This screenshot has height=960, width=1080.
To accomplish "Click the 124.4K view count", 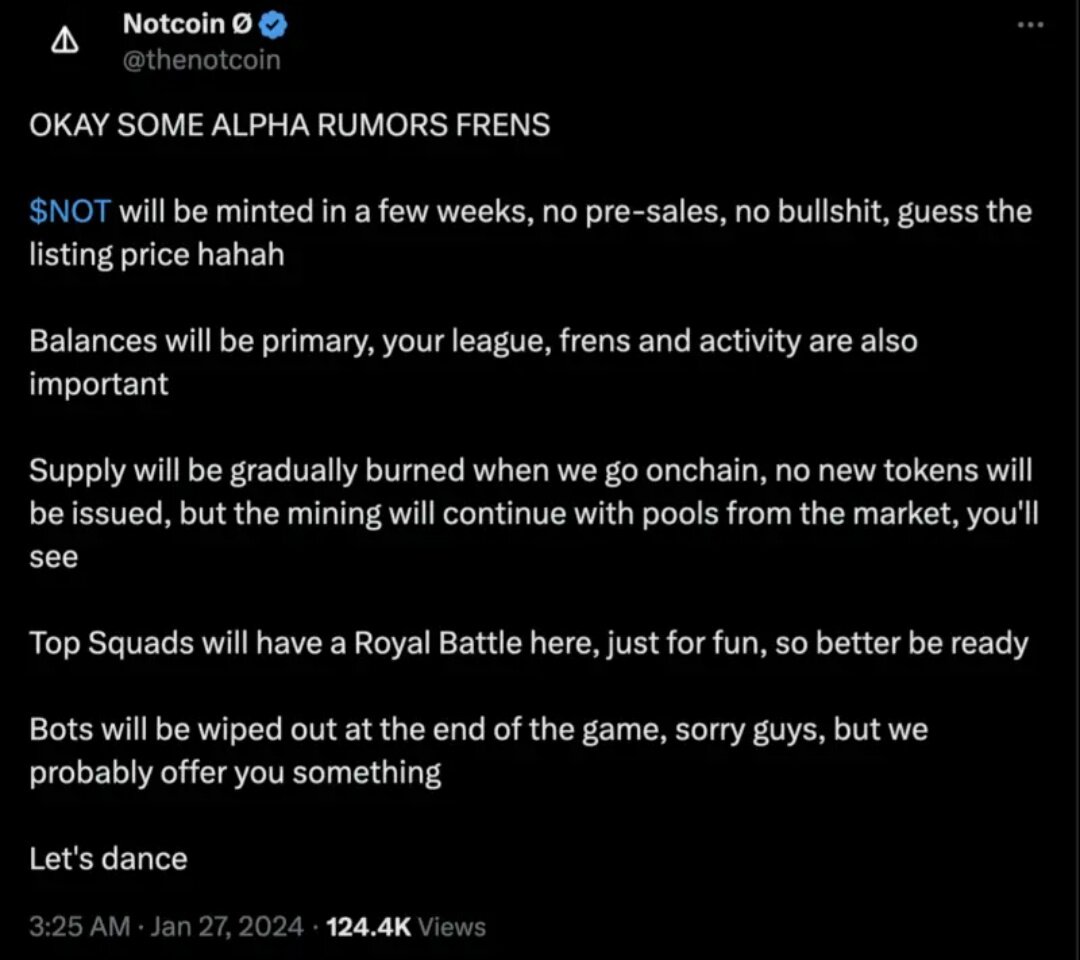I will [x=368, y=927].
